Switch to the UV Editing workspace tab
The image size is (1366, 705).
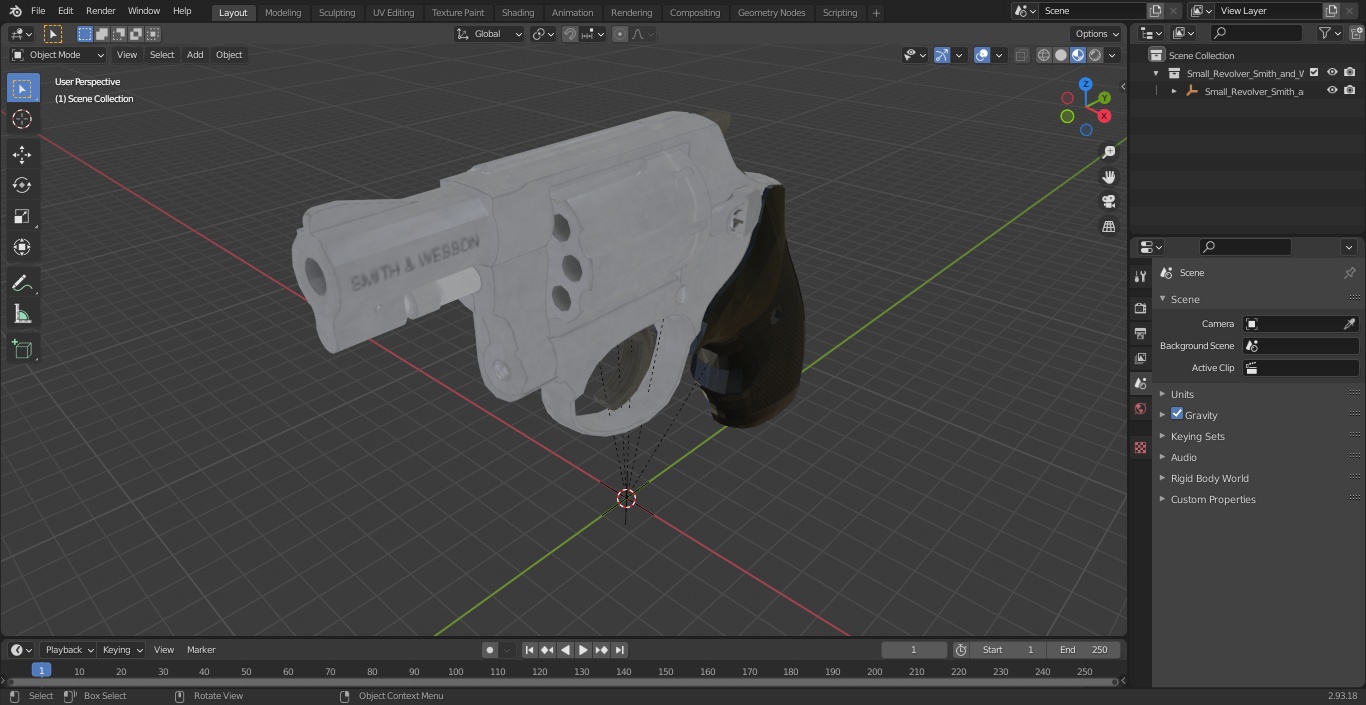pyautogui.click(x=393, y=13)
